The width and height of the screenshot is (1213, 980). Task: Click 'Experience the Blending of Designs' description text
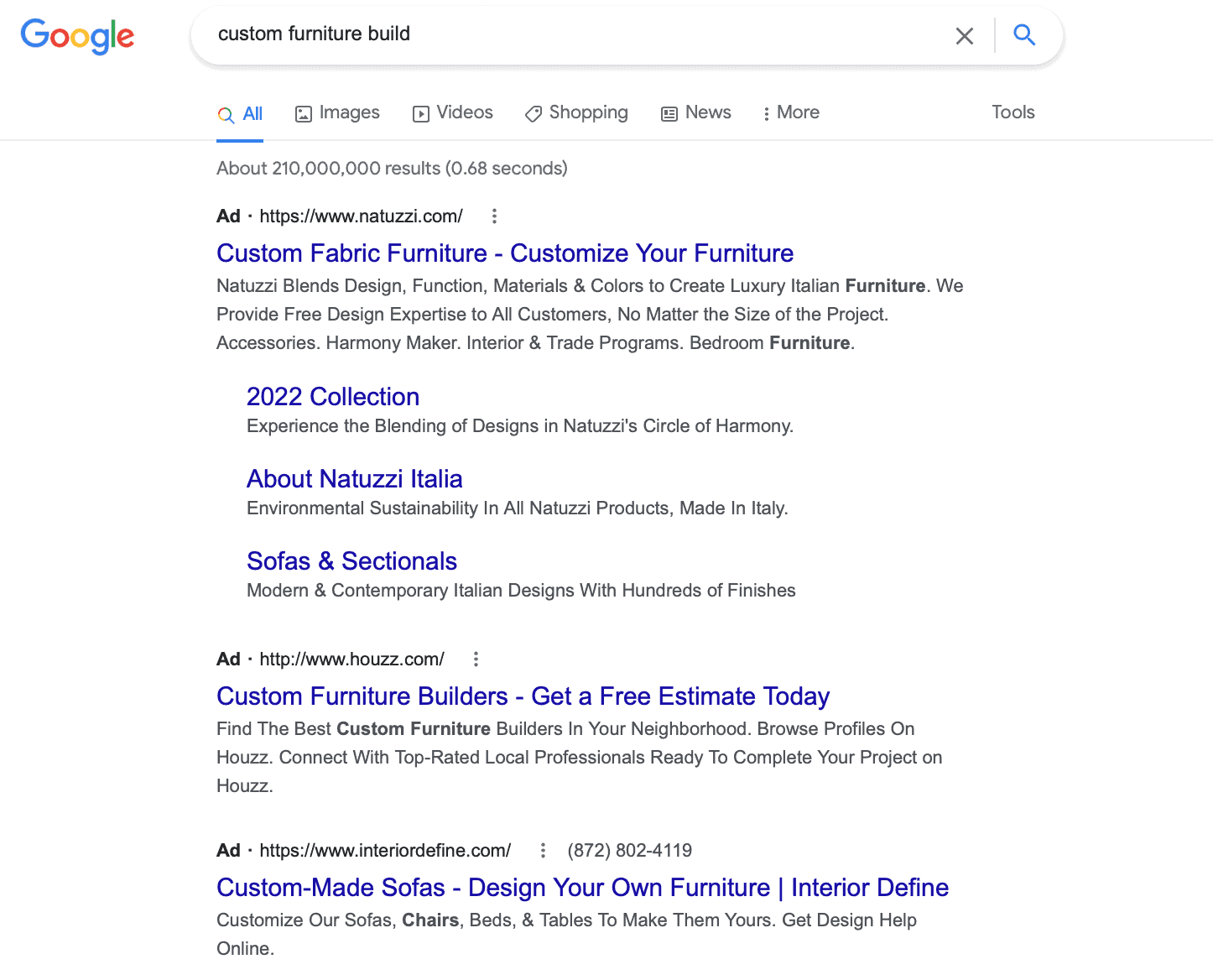[520, 426]
